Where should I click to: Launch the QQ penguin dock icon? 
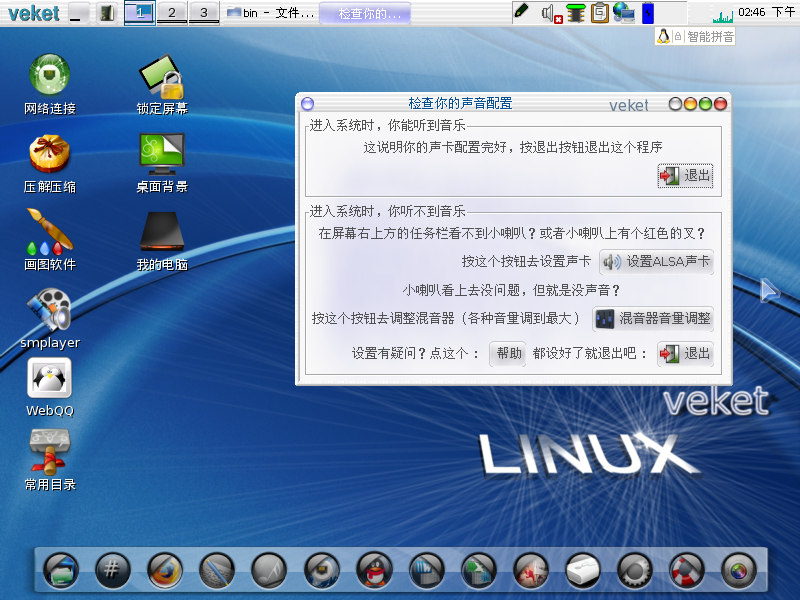click(374, 570)
